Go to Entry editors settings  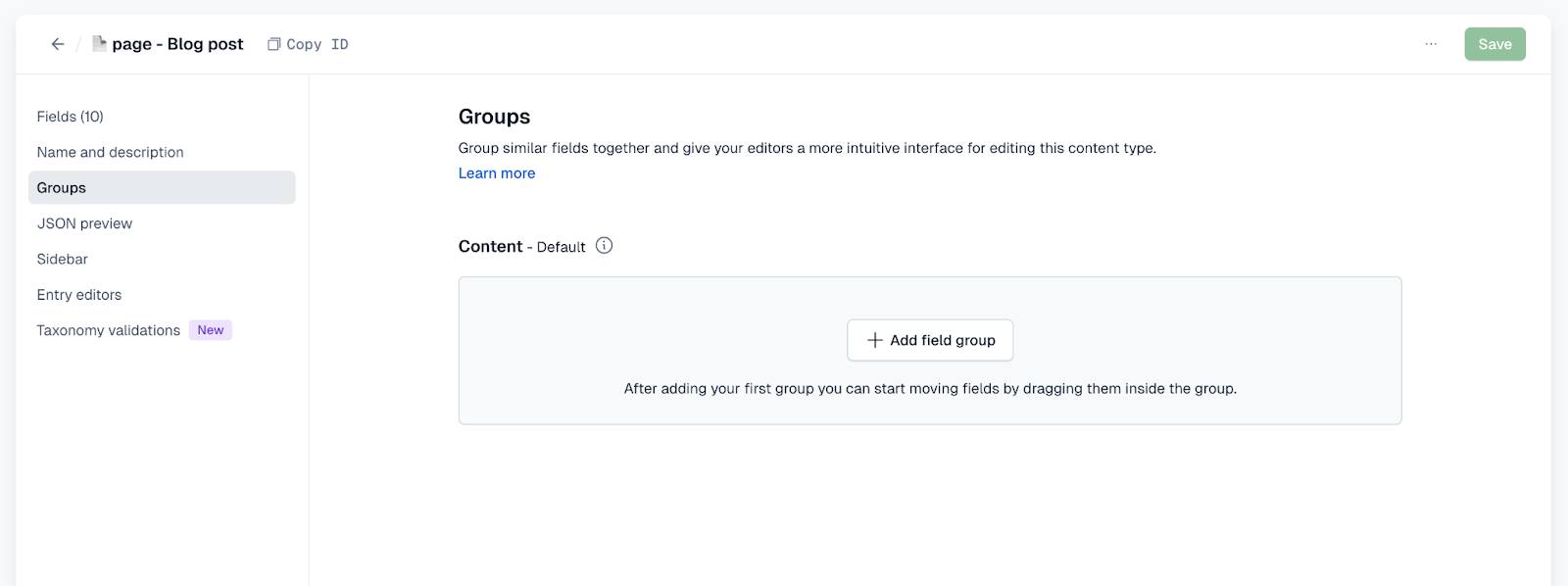79,295
